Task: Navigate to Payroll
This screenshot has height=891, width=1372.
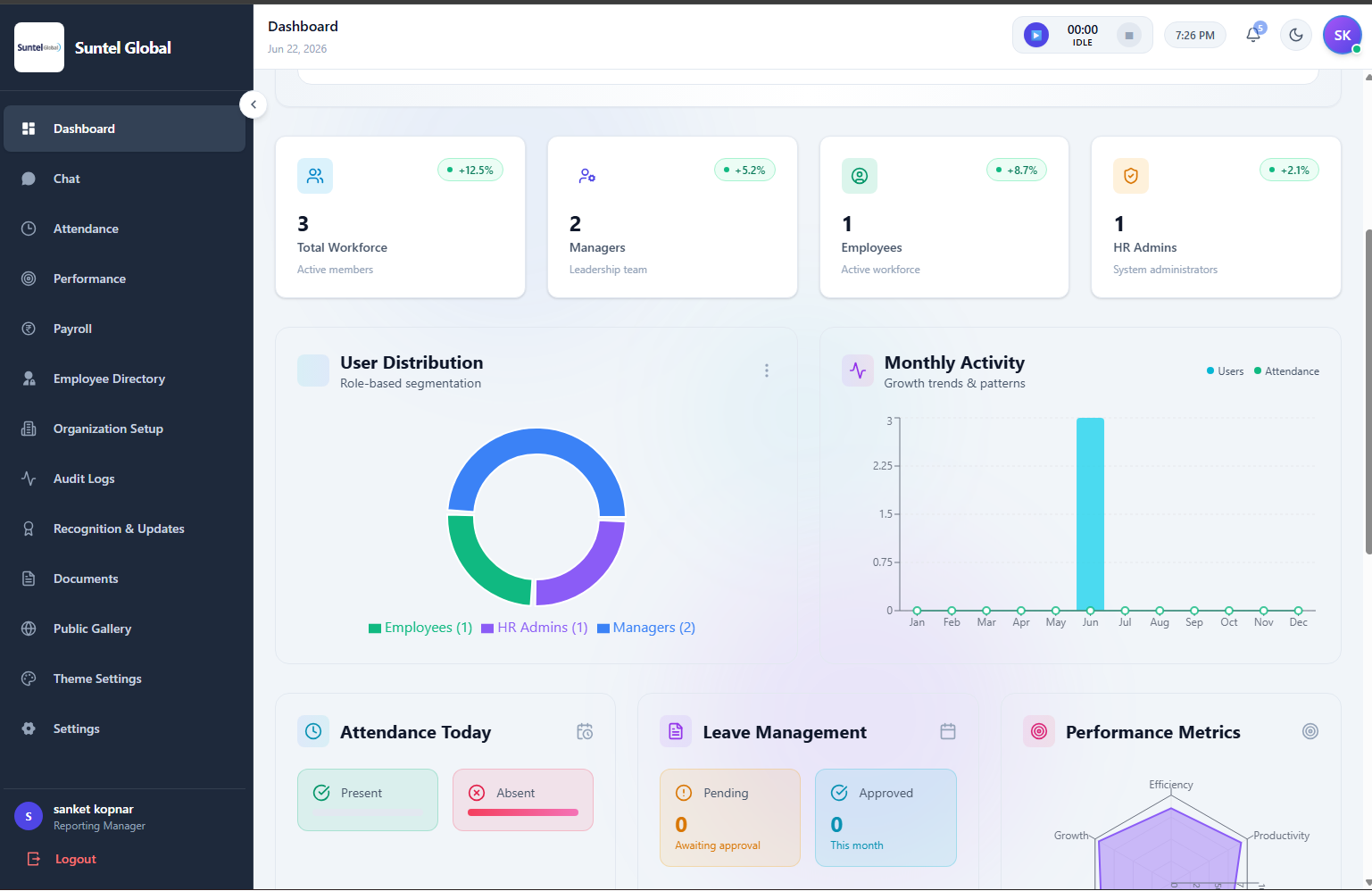Action: pos(124,329)
